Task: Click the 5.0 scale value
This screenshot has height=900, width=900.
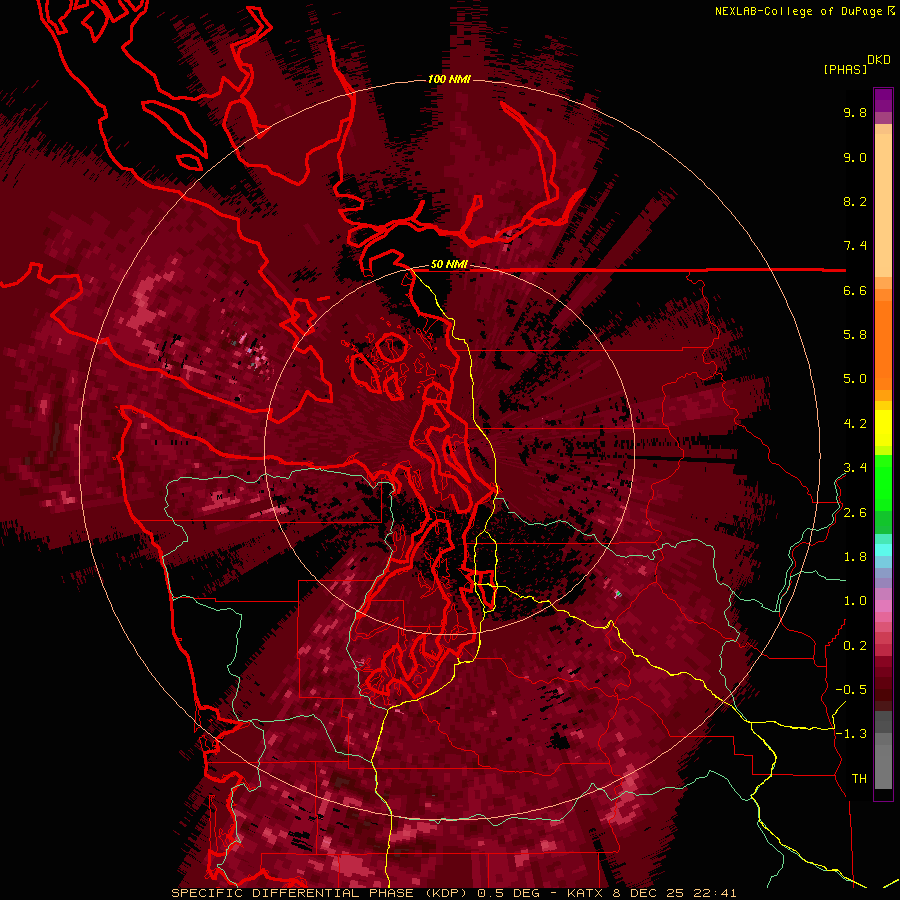Action: click(855, 378)
